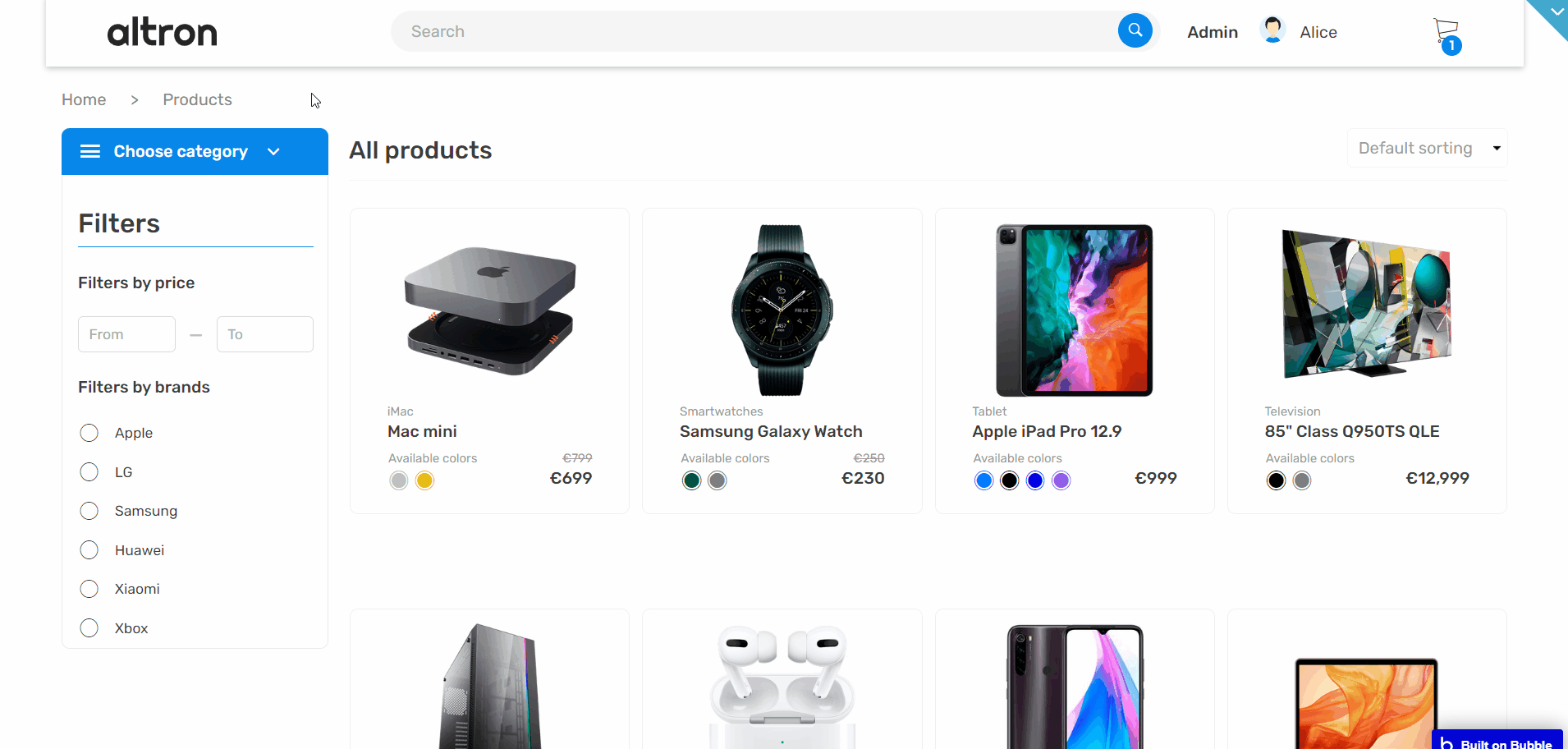Go to the Home breadcrumb

coord(84,99)
